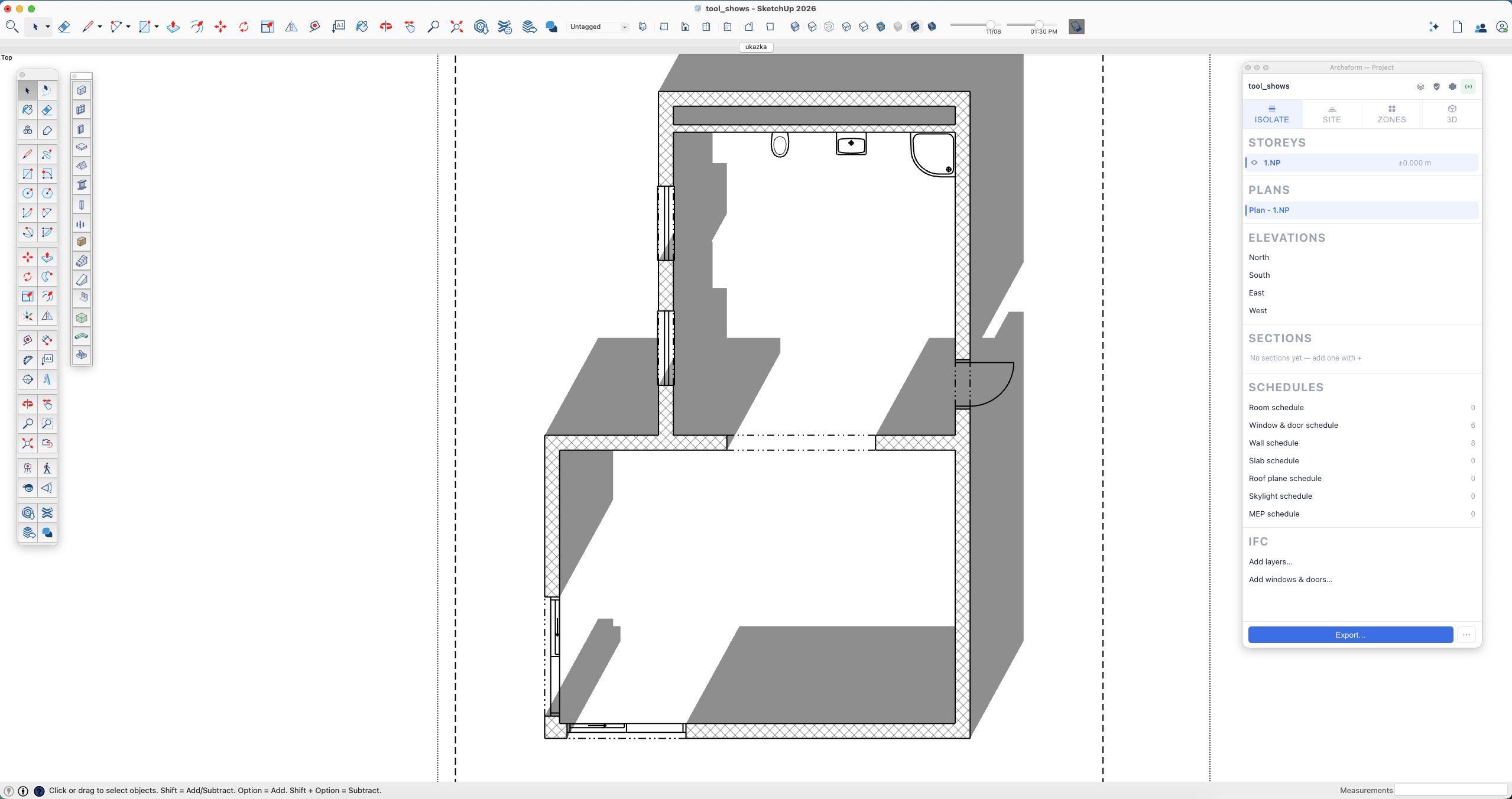Switch to the SITE tab
Image resolution: width=1512 pixels, height=799 pixels.
coord(1332,113)
